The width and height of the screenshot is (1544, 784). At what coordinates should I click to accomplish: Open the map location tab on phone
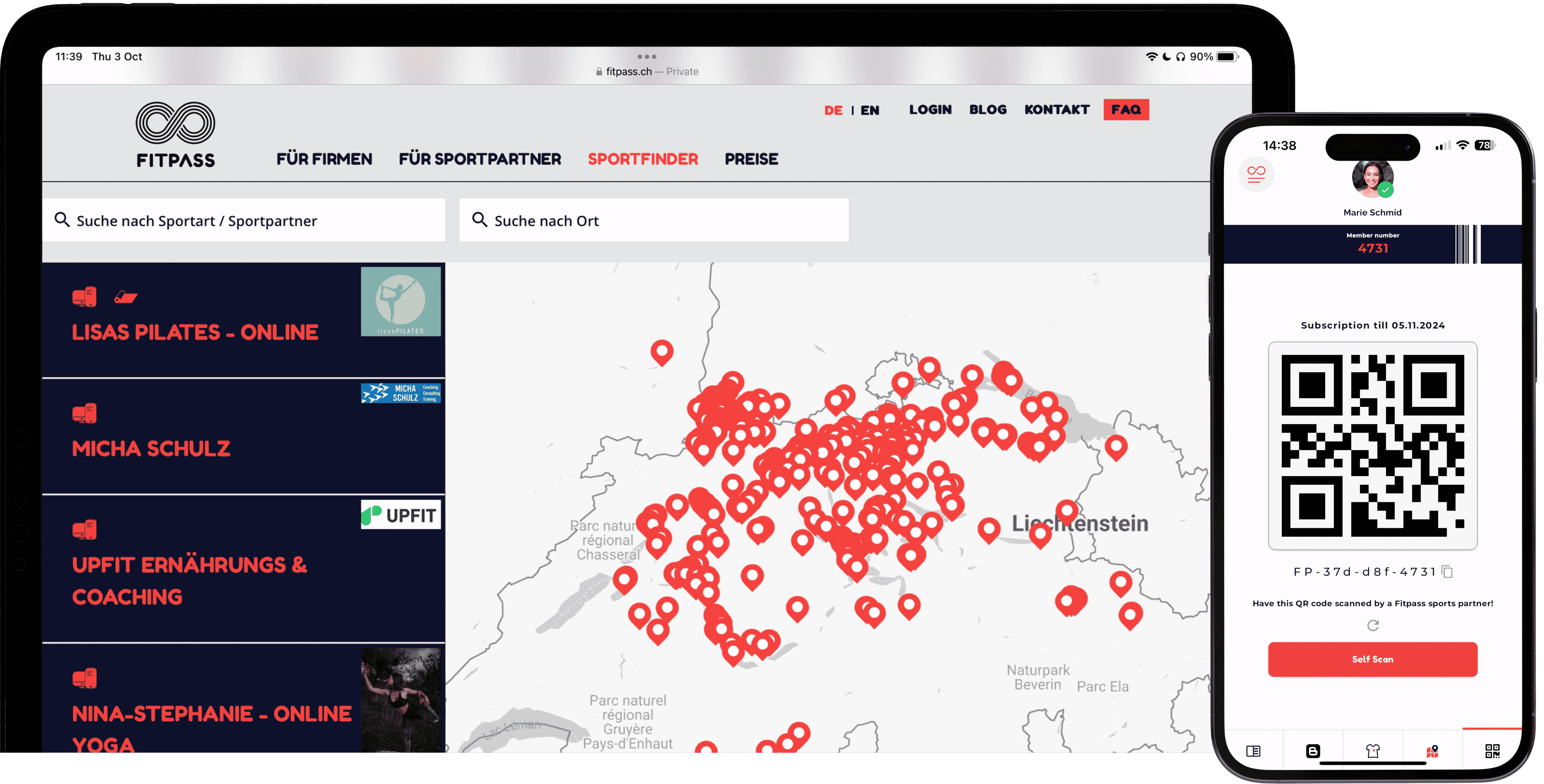click(1433, 751)
